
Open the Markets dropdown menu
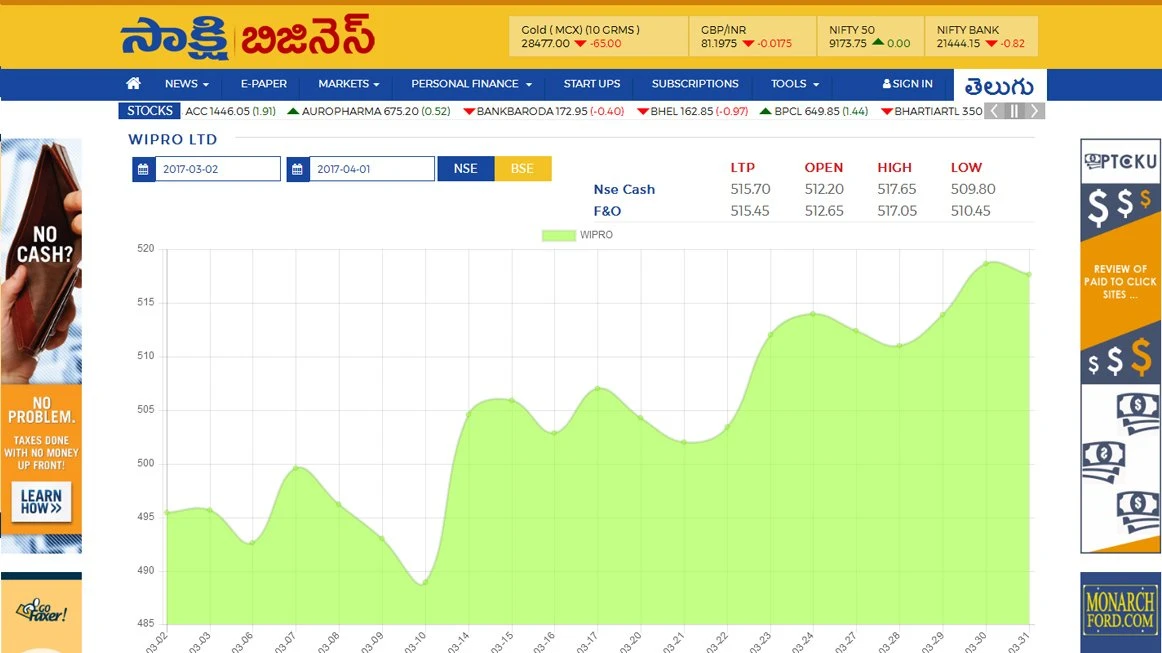(x=349, y=84)
